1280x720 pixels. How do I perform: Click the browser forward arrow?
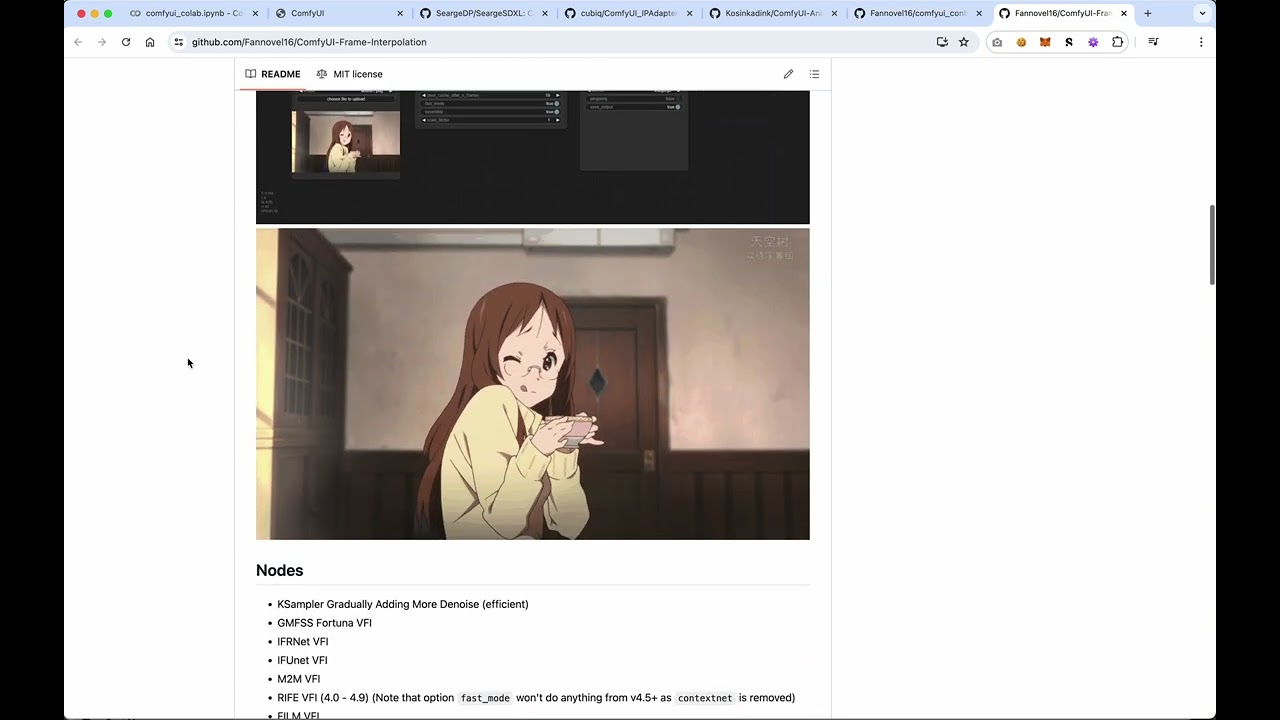click(102, 42)
